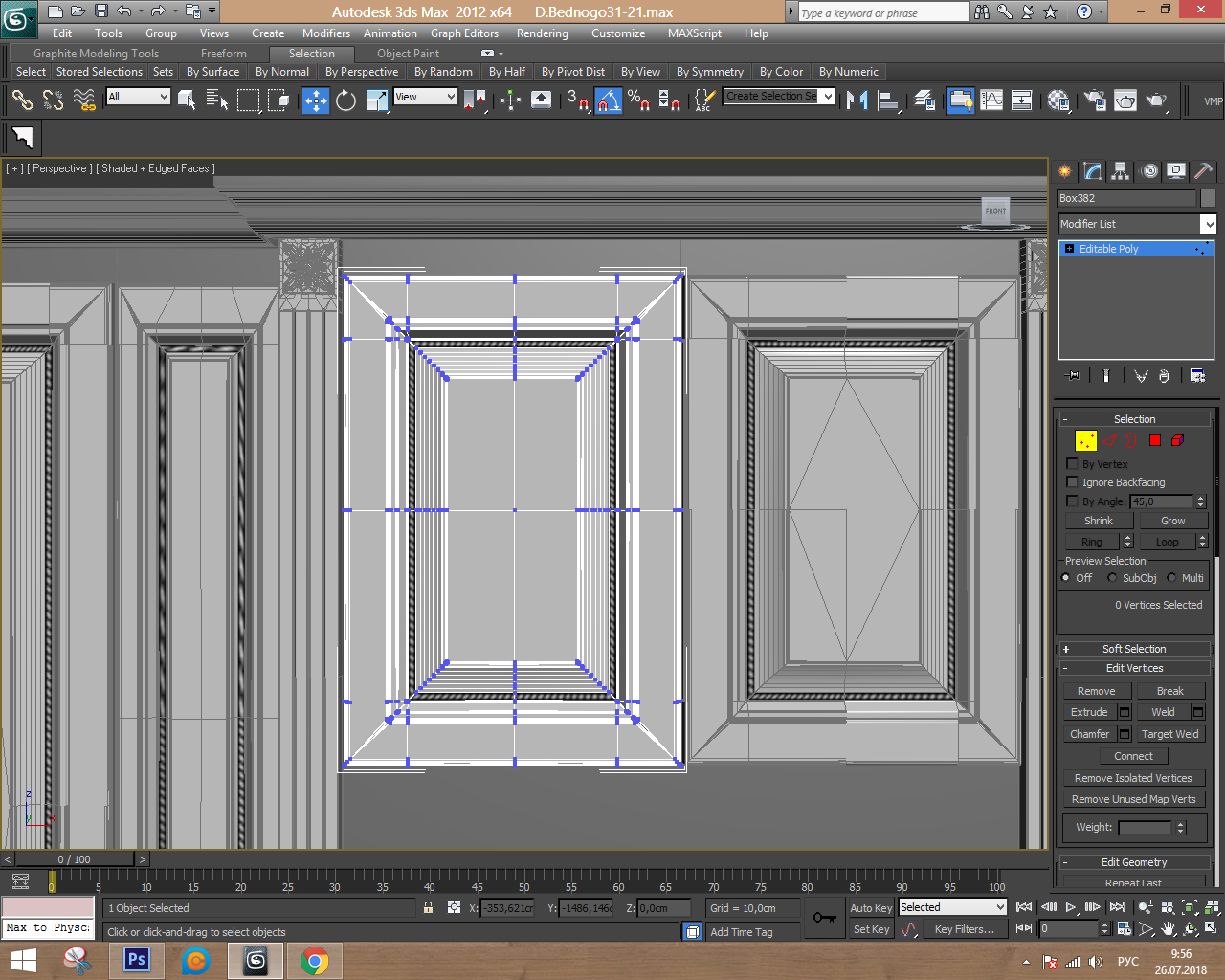Expand the Soft Selection rollout
Viewport: 1225px width, 980px height.
pyautogui.click(x=1134, y=649)
